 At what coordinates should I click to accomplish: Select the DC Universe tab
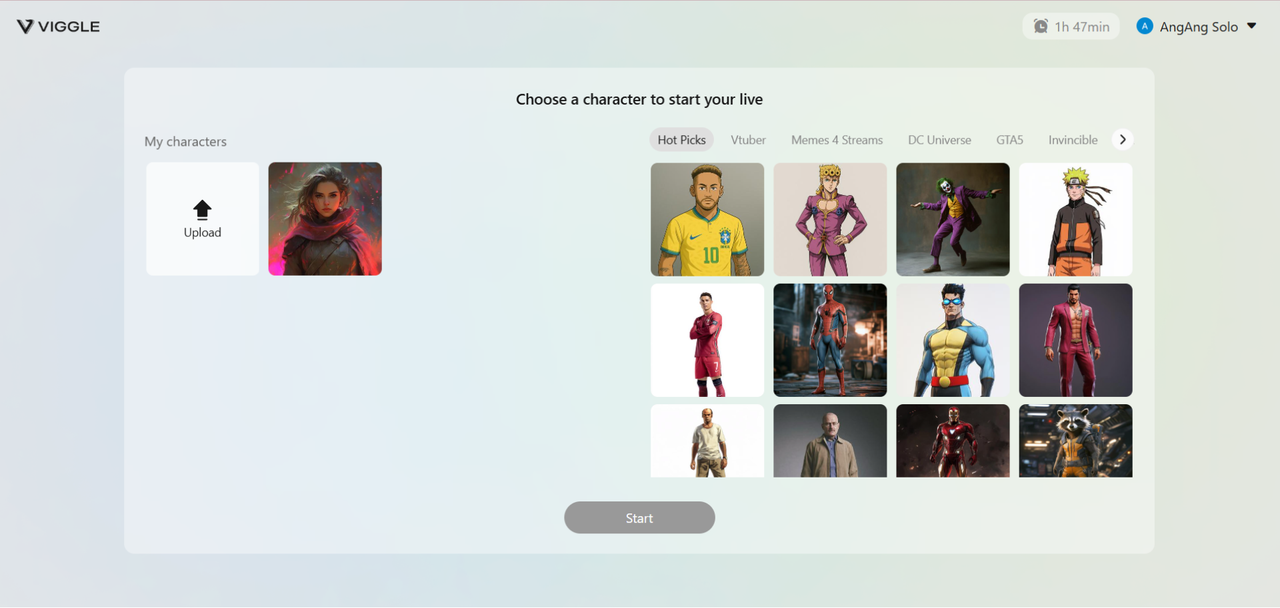pyautogui.click(x=939, y=140)
